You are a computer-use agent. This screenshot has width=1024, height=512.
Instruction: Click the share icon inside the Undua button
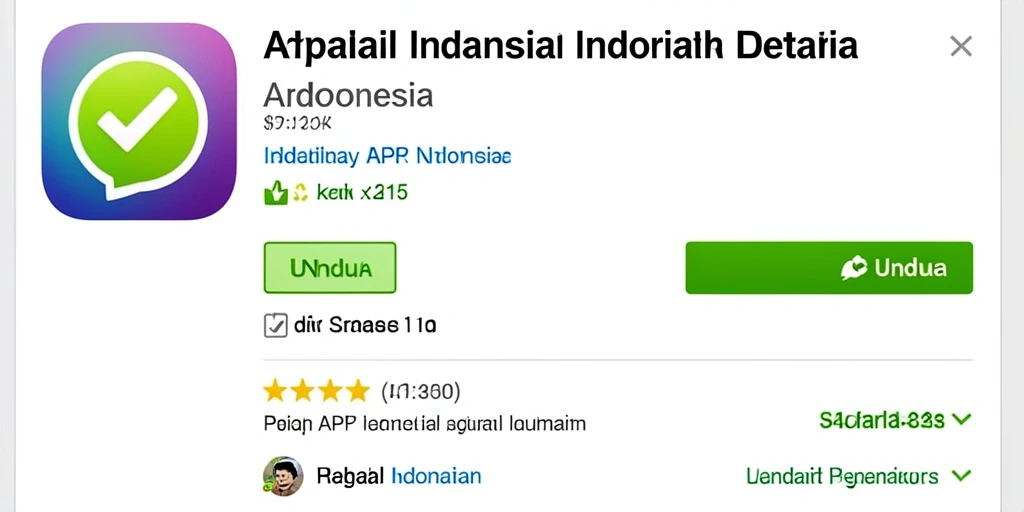coord(854,268)
